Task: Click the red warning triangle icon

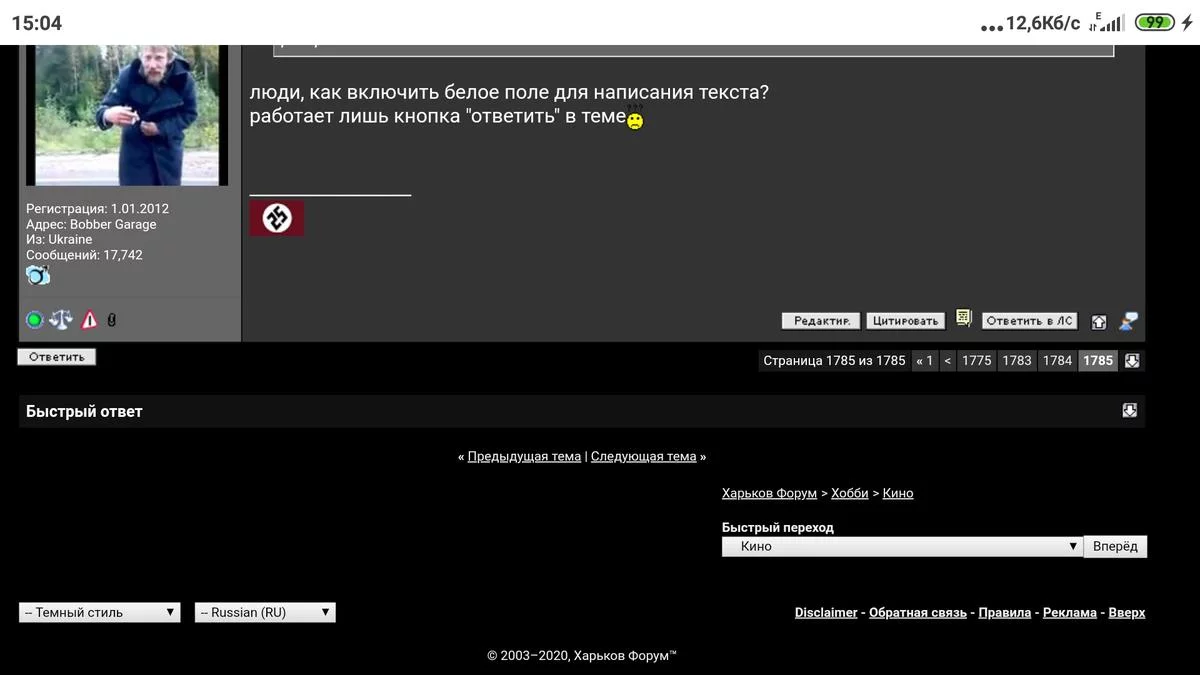Action: point(89,320)
